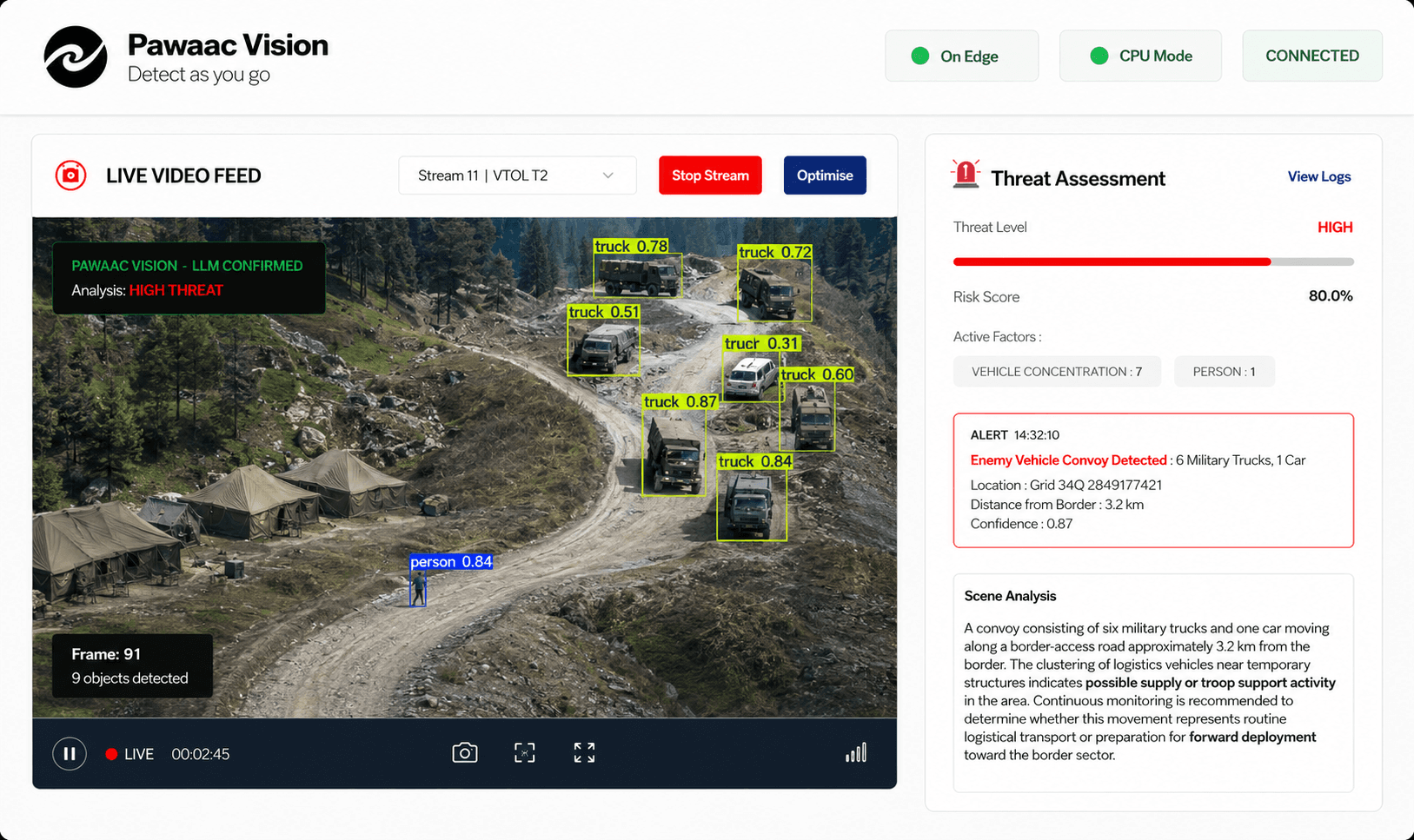Click the truck 0.60 detection label
This screenshot has height=840, width=1414.
pyautogui.click(x=817, y=374)
